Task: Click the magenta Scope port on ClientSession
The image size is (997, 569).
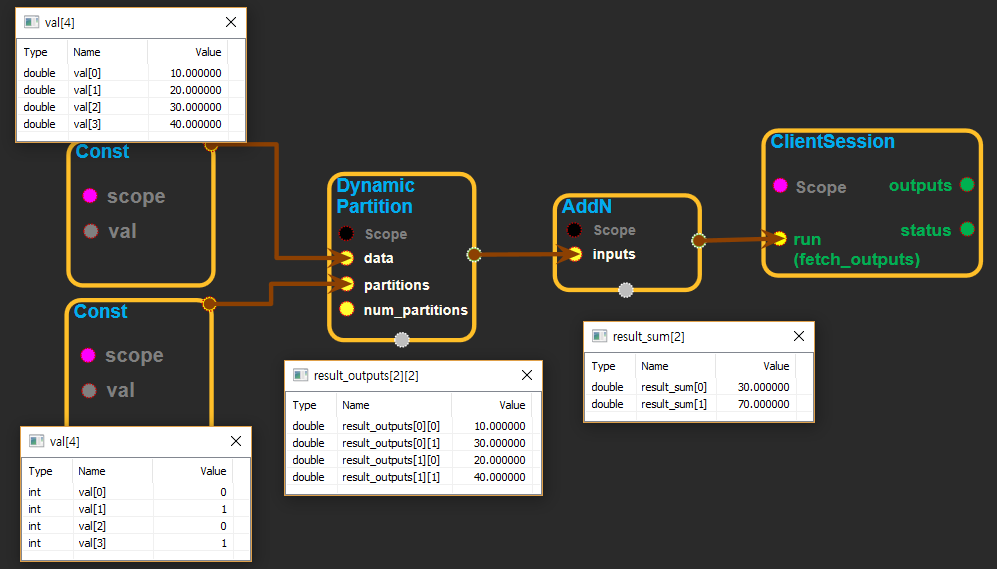Action: pyautogui.click(x=780, y=186)
